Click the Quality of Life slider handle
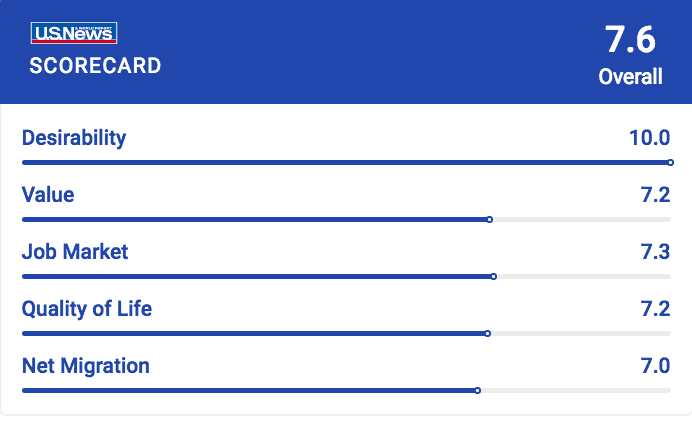 488,334
